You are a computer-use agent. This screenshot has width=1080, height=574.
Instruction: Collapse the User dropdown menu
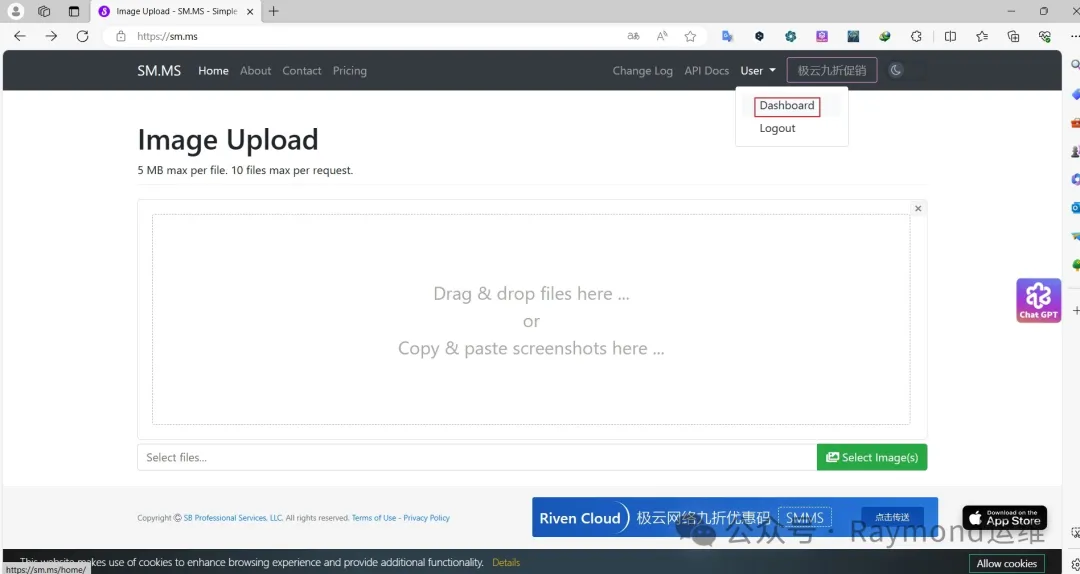[758, 70]
